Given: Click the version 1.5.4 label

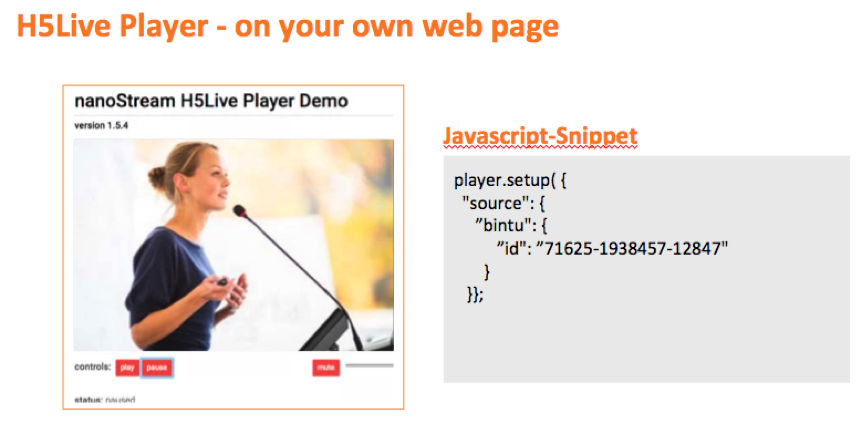Looking at the screenshot, I should (x=101, y=126).
